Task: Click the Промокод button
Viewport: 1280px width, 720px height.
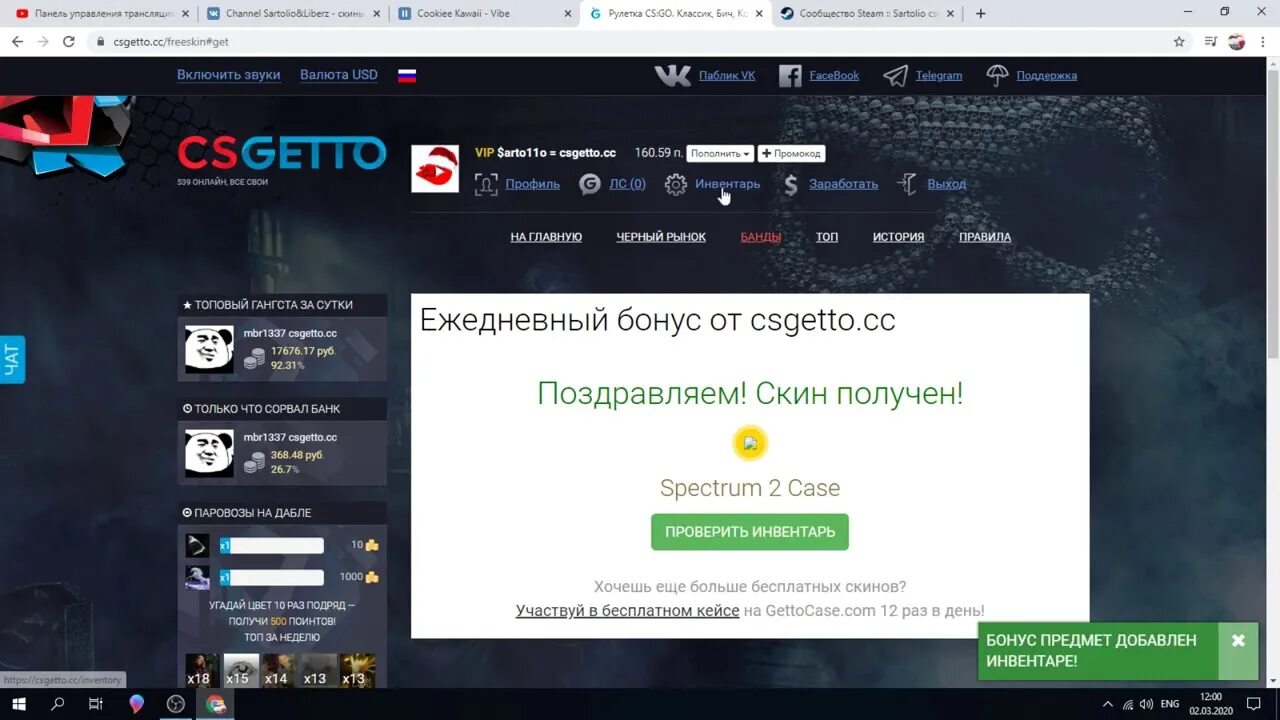Action: (791, 153)
